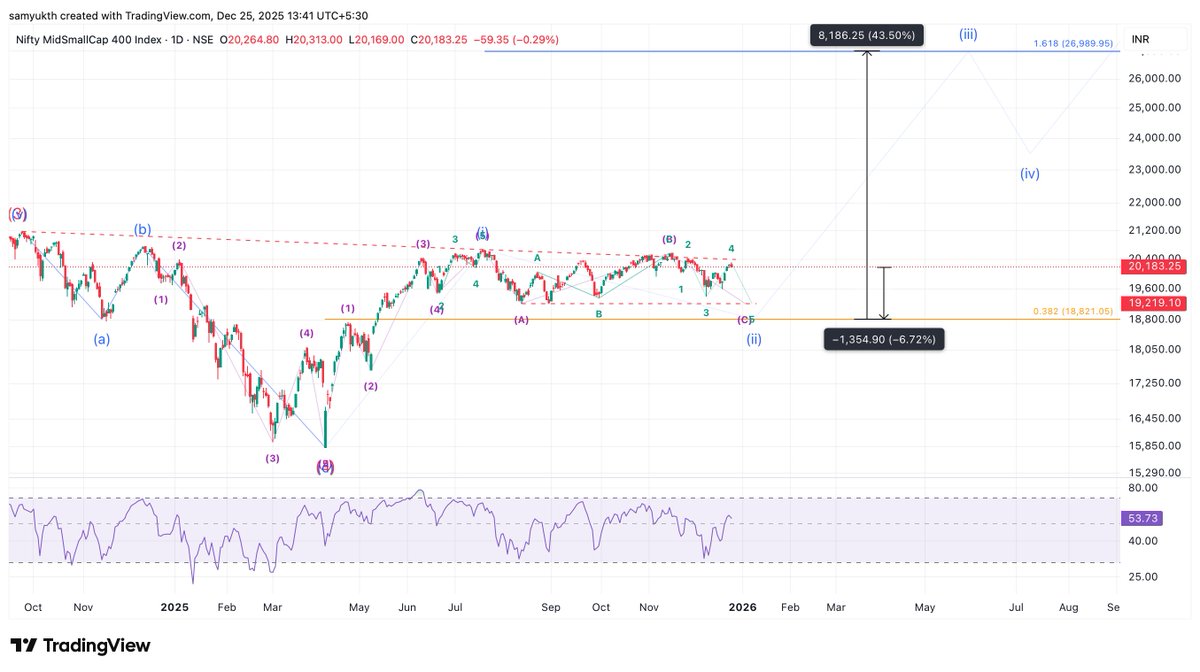1200x672 pixels.
Task: Select the blue (b) wave label
Action: tap(143, 229)
